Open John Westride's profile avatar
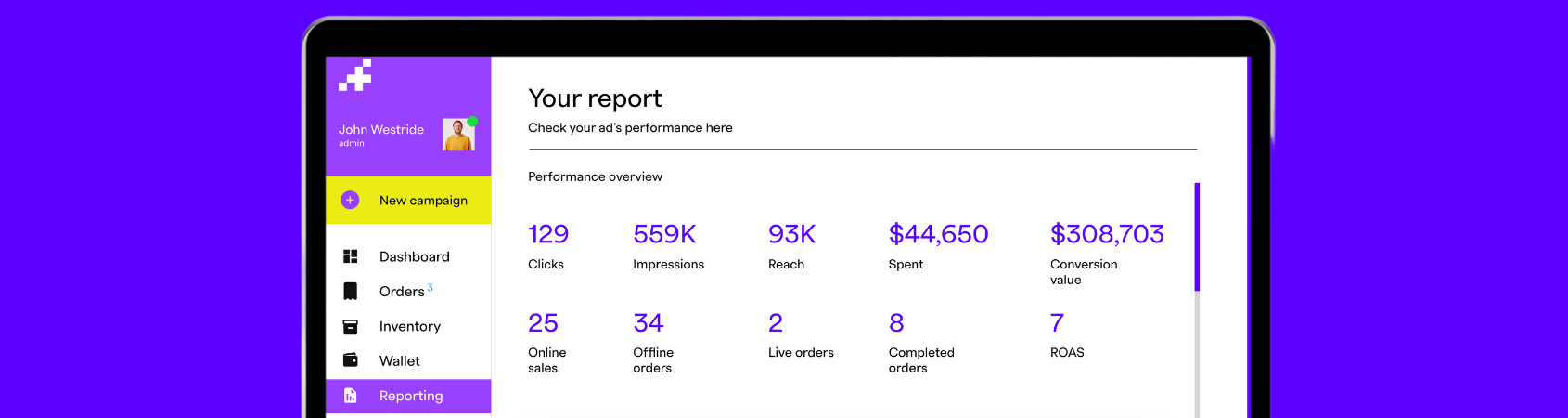 tap(458, 135)
